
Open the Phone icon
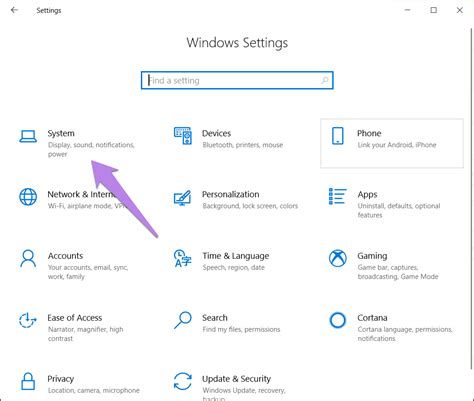338,136
